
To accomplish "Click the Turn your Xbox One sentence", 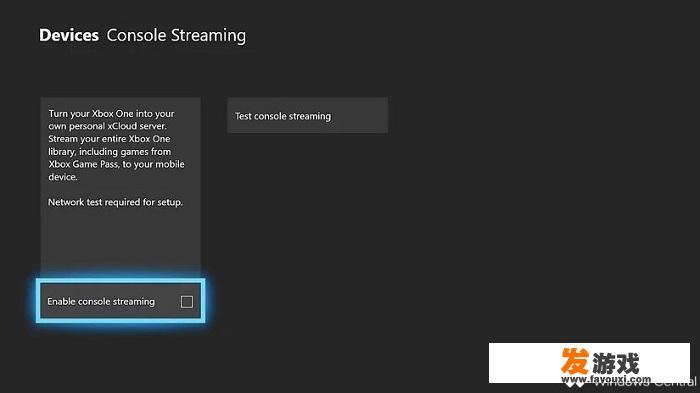I will tap(112, 120).
